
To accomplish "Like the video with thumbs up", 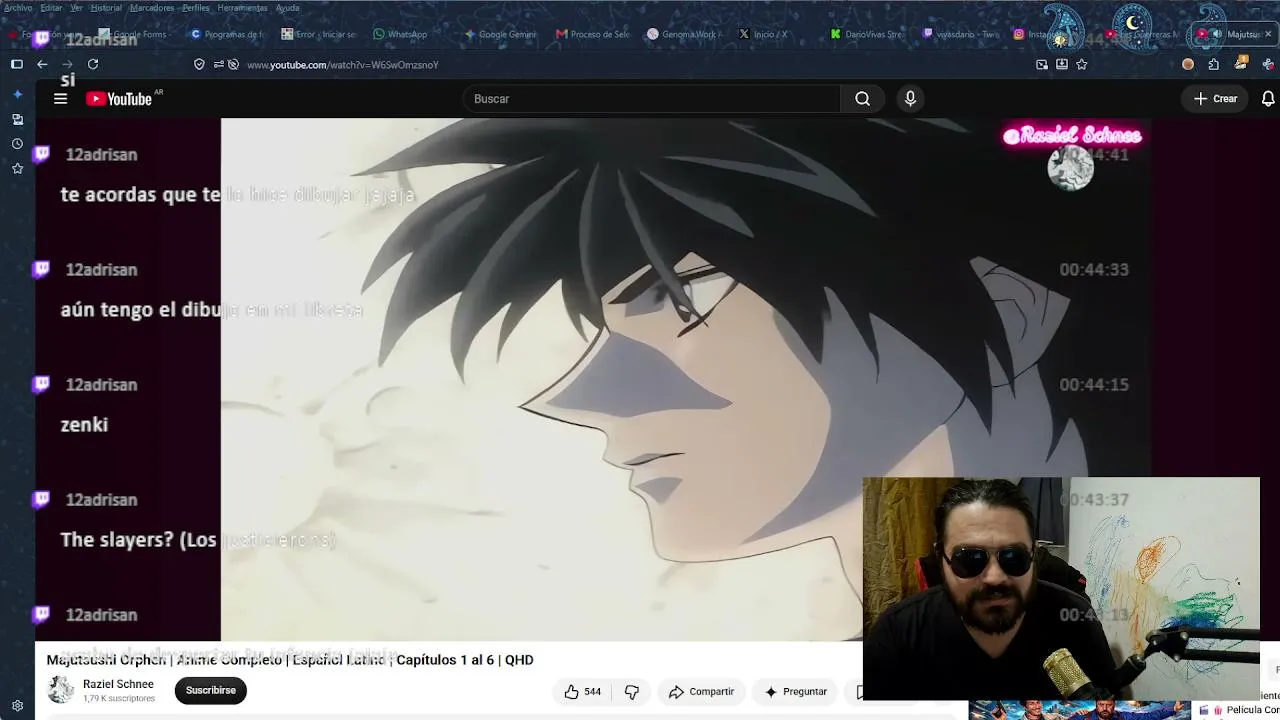I will click(x=582, y=692).
